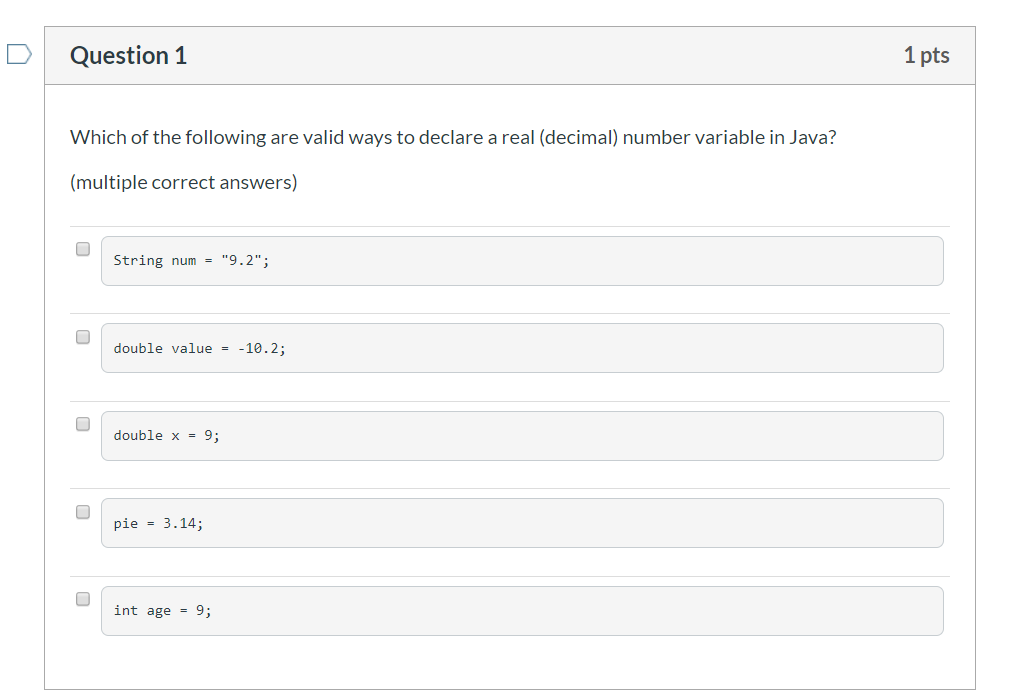Click the 'String num = "9.2";' code box
This screenshot has width=1009, height=694.
click(x=521, y=261)
